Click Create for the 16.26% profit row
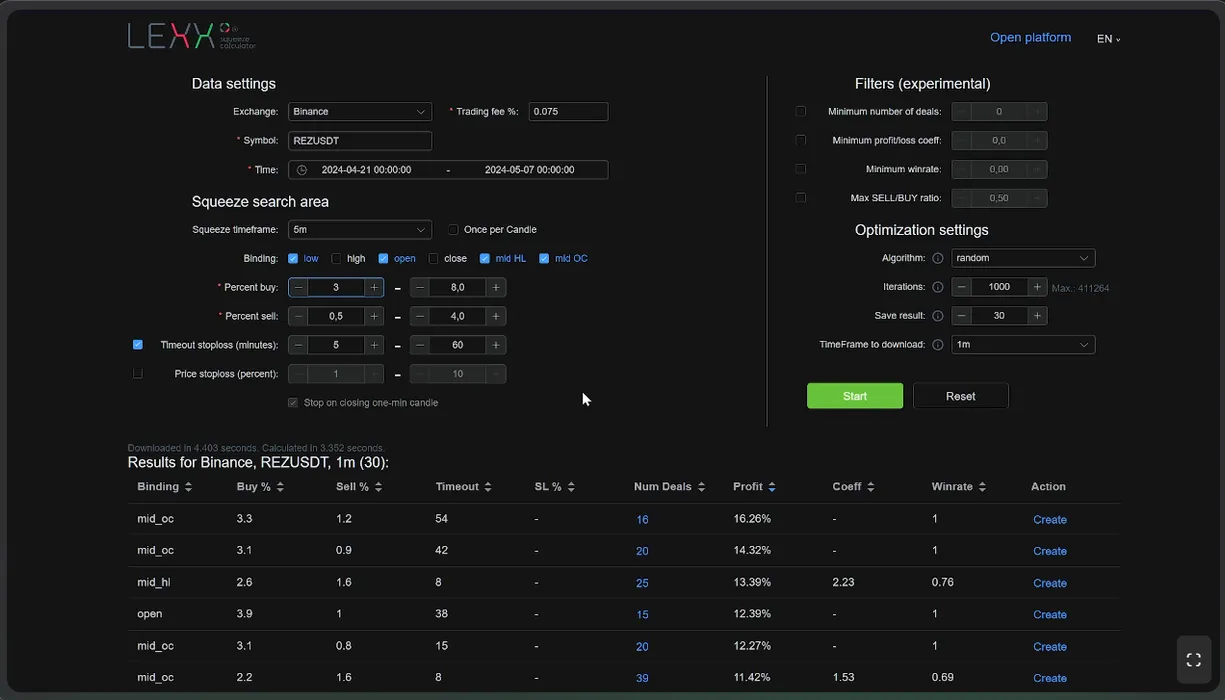Viewport: 1225px width, 700px height. pyautogui.click(x=1050, y=520)
